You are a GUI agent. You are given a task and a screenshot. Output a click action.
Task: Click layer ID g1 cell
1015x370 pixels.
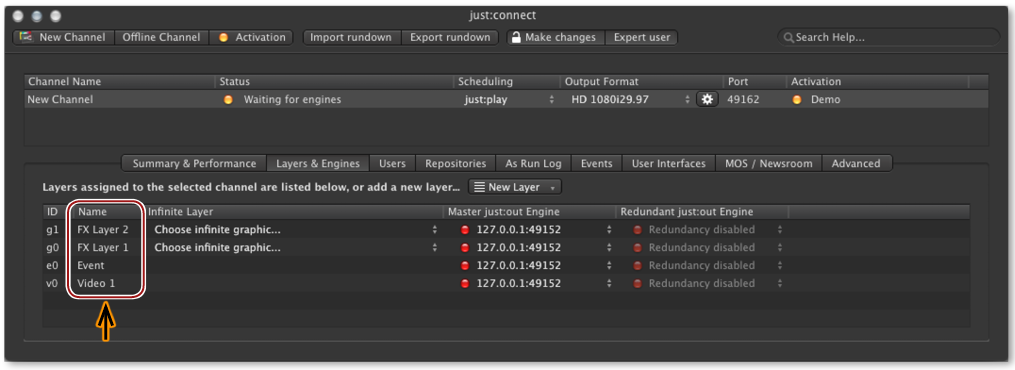pyautogui.click(x=52, y=230)
